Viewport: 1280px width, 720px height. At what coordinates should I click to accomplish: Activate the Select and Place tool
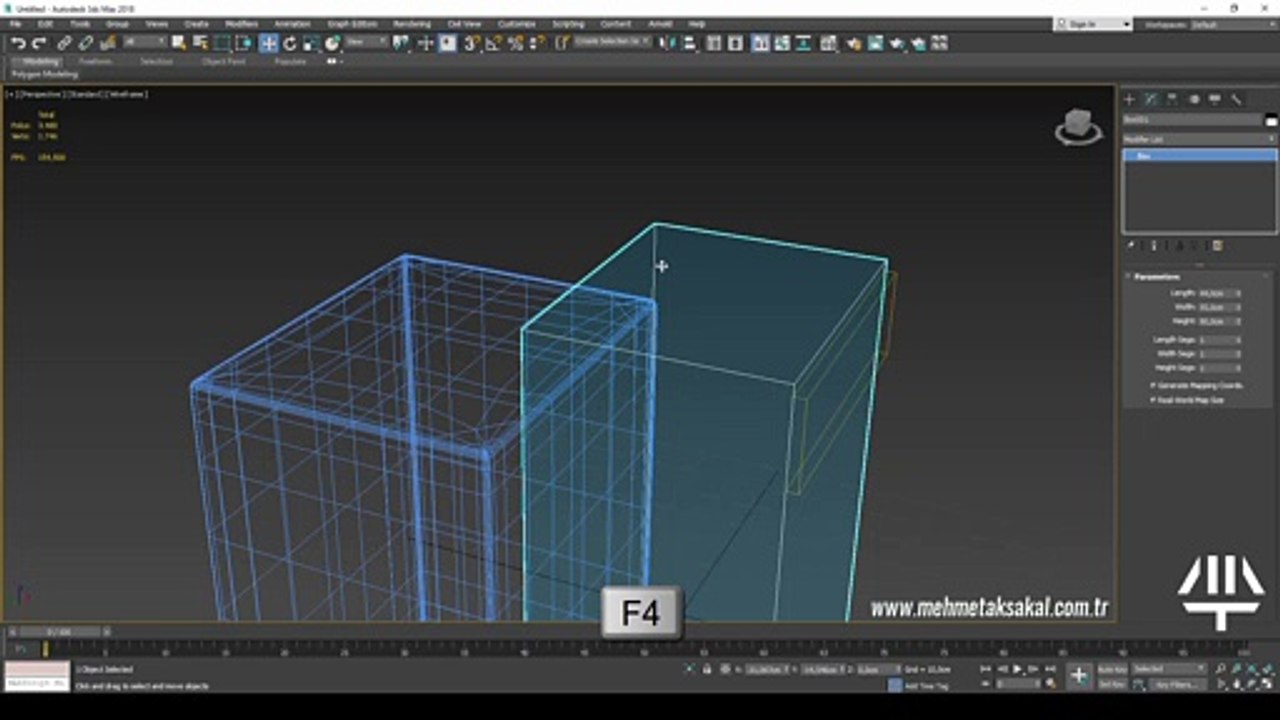click(x=333, y=43)
